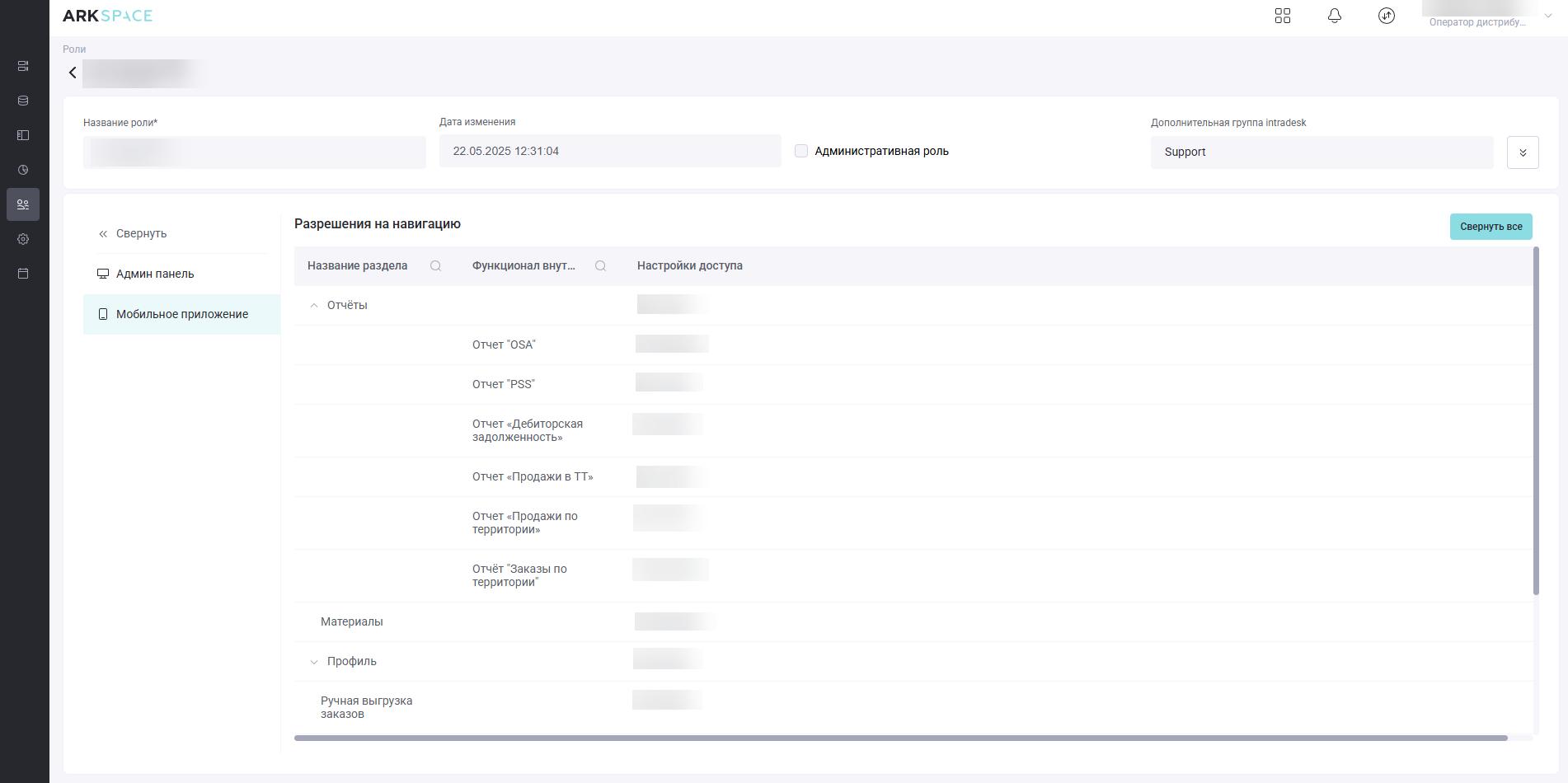Select the Мобильное приложение tab

[181, 314]
